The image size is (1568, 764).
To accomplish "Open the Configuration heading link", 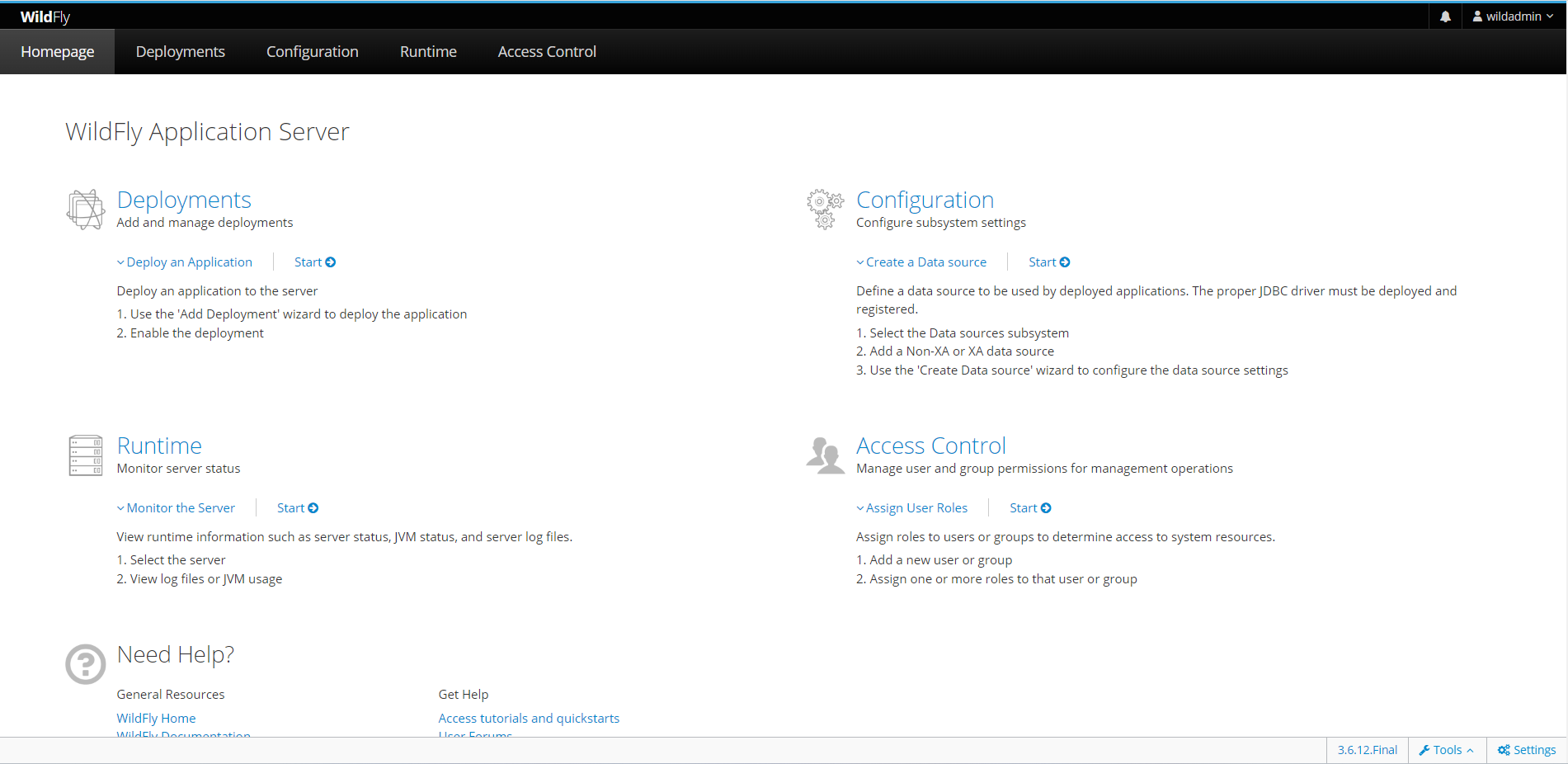I will 925,200.
